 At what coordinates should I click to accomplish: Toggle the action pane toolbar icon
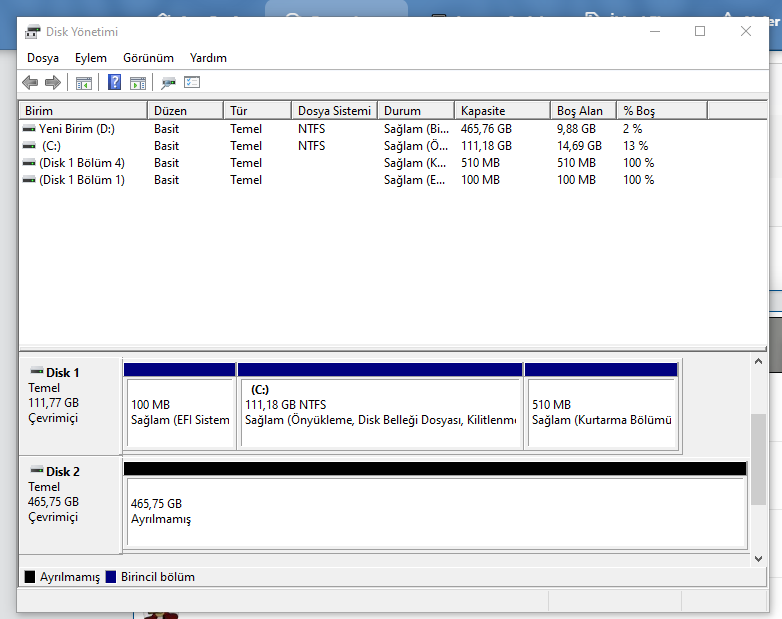(x=138, y=83)
